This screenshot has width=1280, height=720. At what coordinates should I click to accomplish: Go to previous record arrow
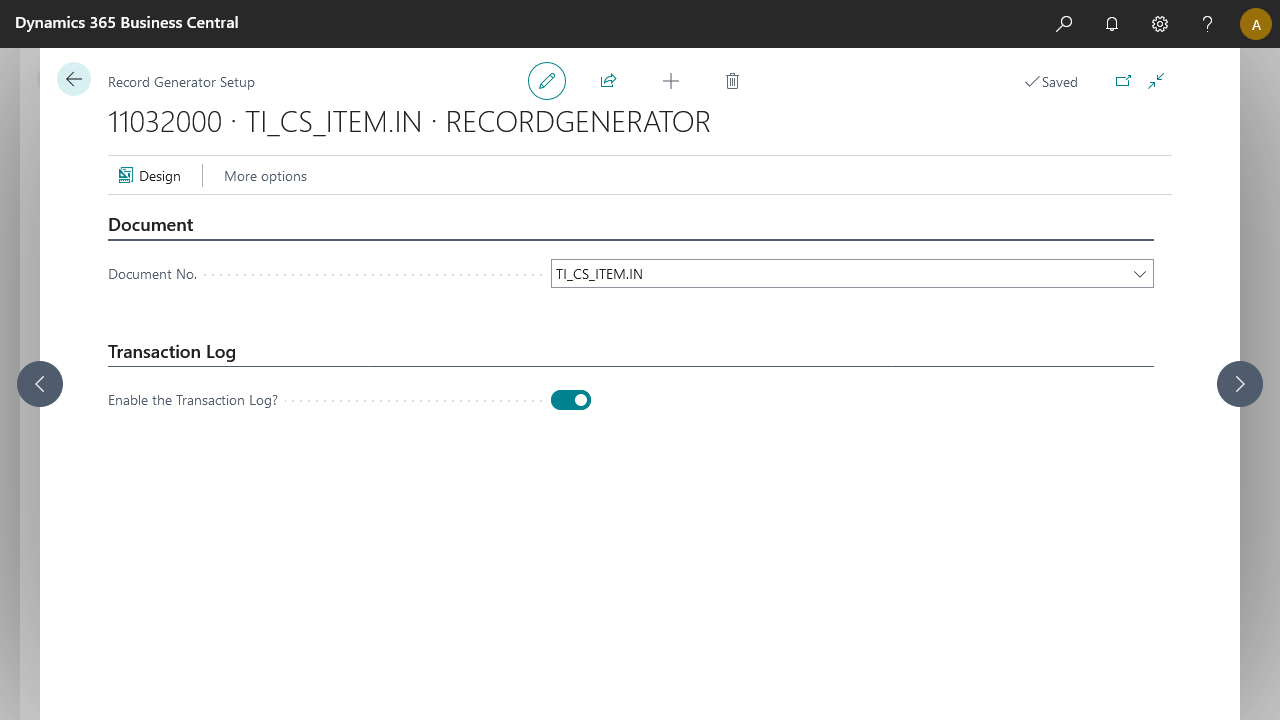pos(40,384)
